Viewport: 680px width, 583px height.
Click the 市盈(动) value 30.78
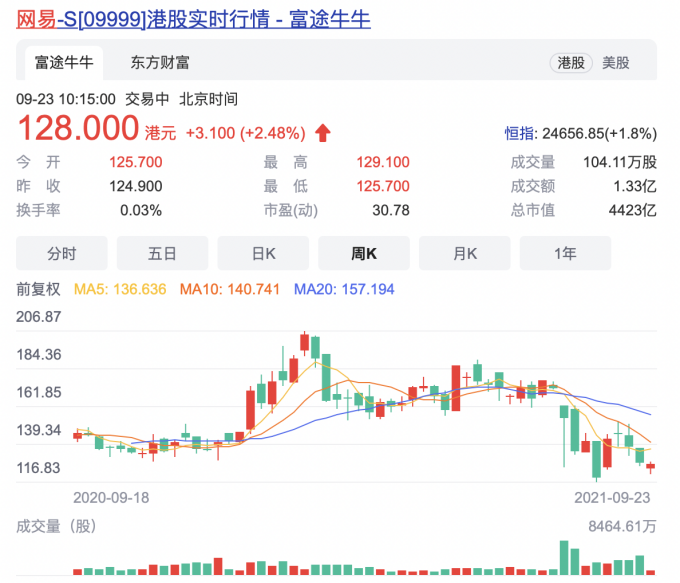point(391,210)
